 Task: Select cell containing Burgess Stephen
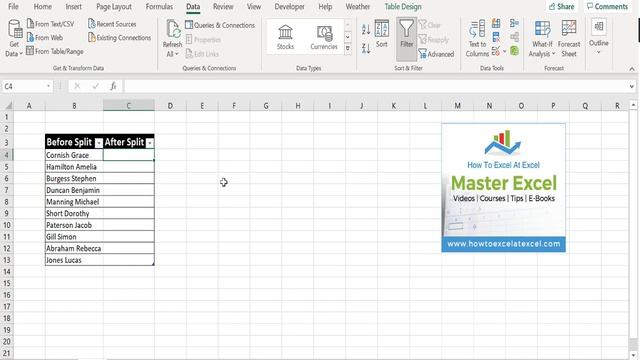coord(74,178)
